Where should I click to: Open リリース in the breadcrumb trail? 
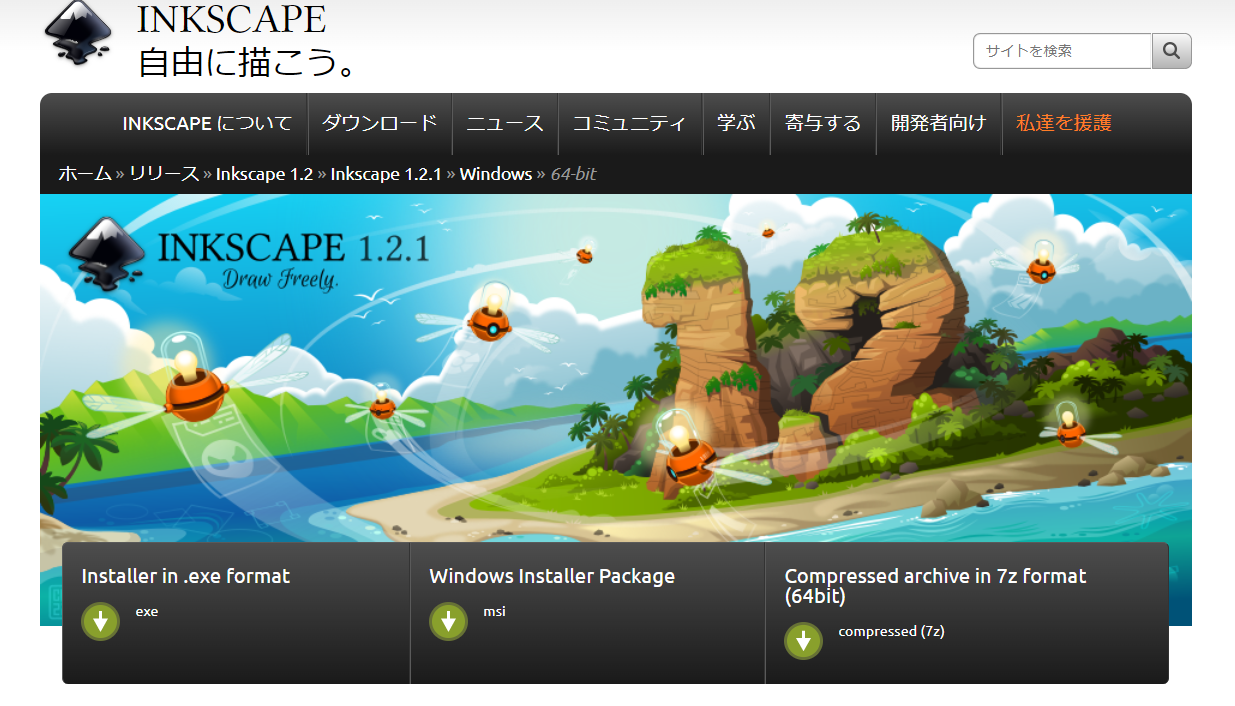click(x=164, y=174)
